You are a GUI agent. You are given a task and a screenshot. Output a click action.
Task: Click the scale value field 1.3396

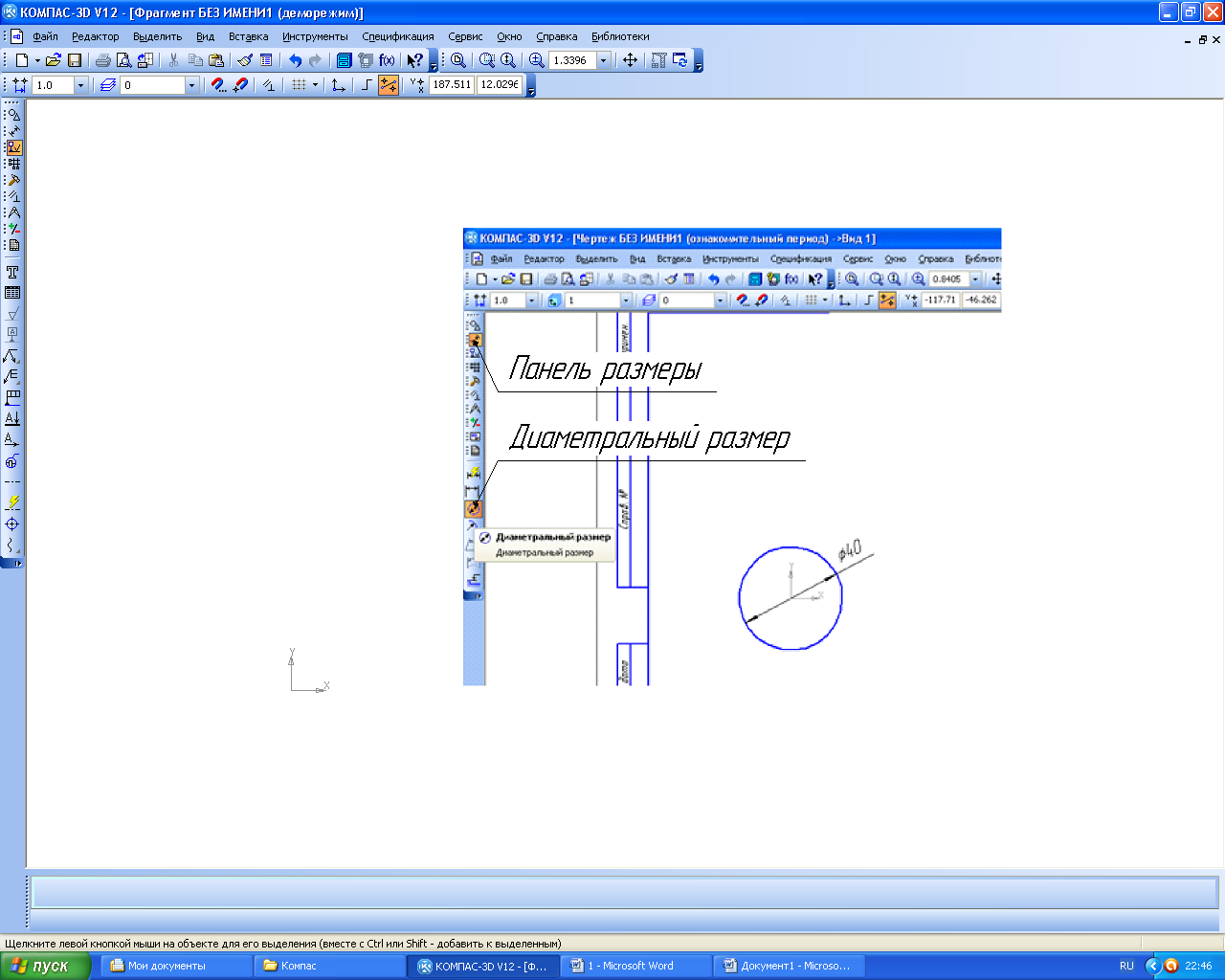[572, 59]
